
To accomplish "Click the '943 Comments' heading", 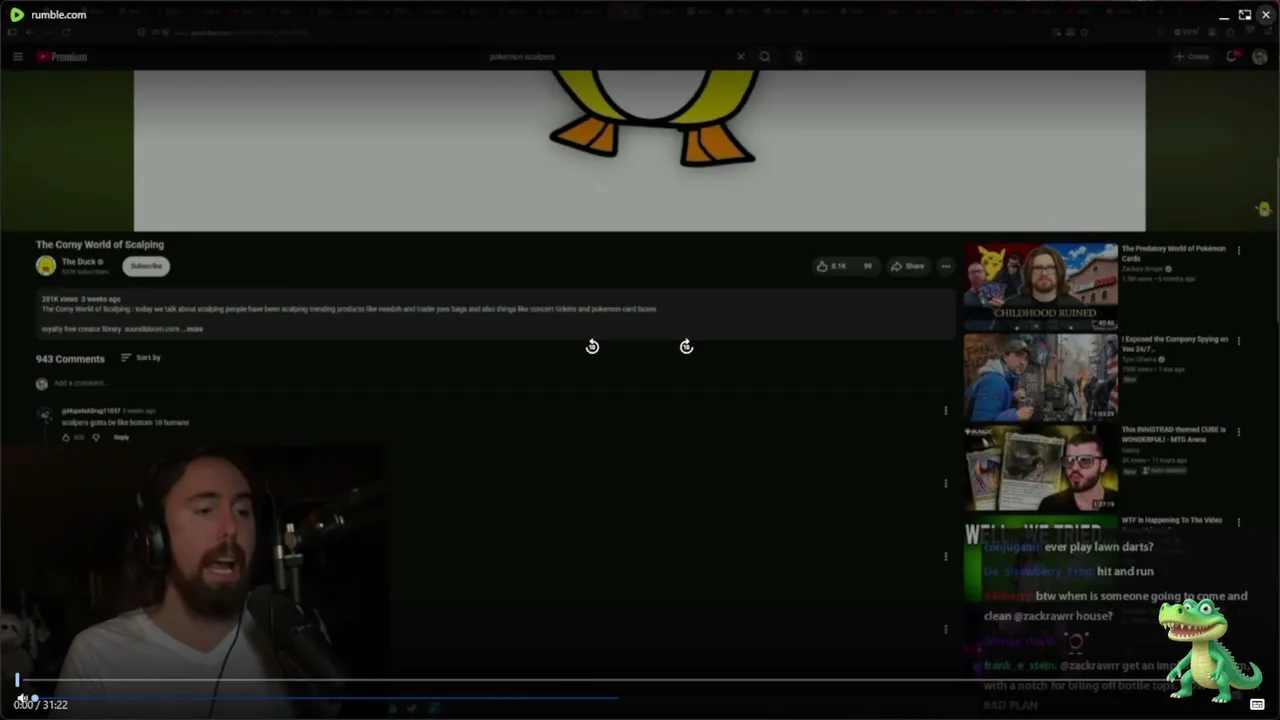I will 70,359.
